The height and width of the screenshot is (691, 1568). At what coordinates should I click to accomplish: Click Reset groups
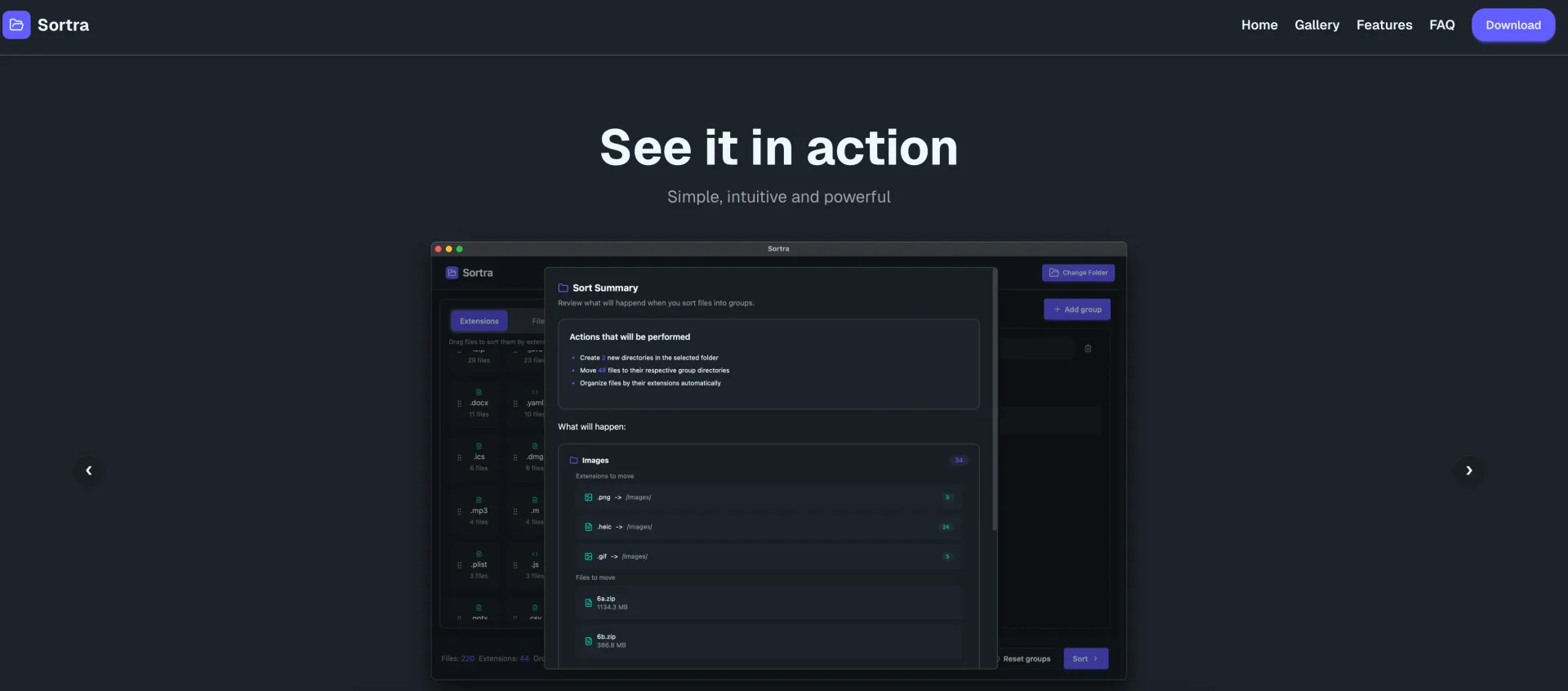(1026, 658)
